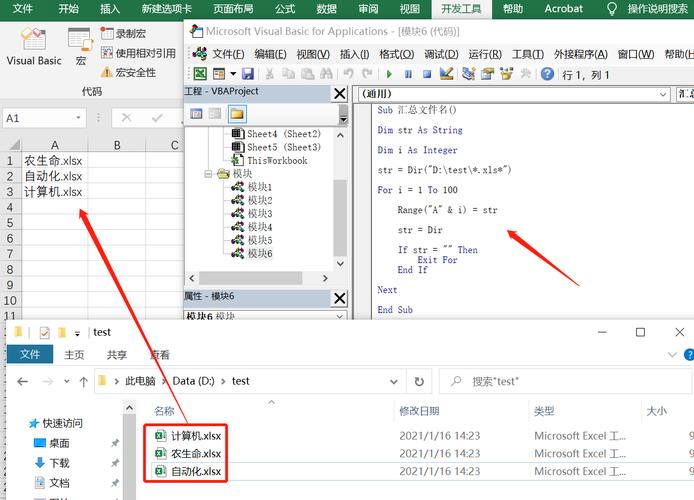Run the macro with the green play button
Image resolution: width=694 pixels, height=500 pixels.
(389, 74)
